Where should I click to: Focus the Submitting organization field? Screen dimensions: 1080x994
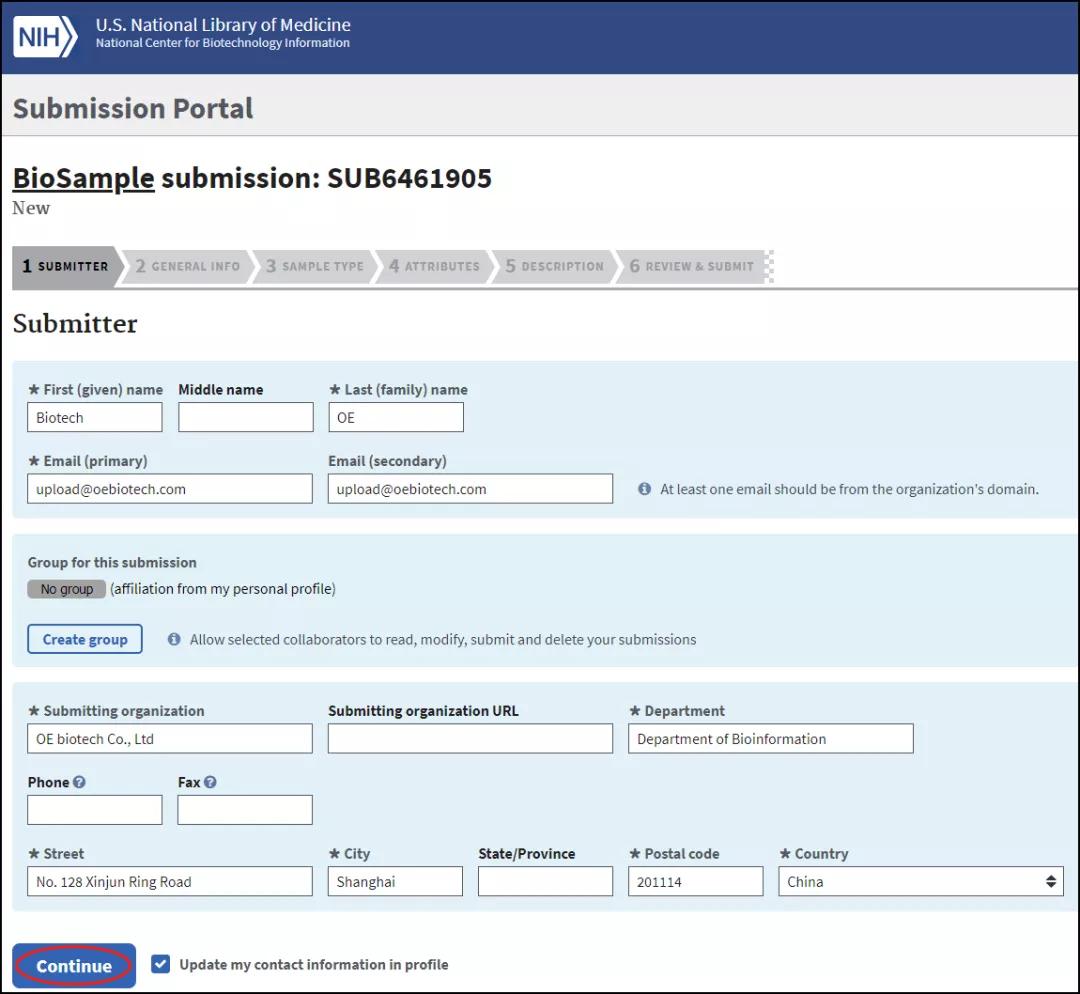[x=170, y=738]
